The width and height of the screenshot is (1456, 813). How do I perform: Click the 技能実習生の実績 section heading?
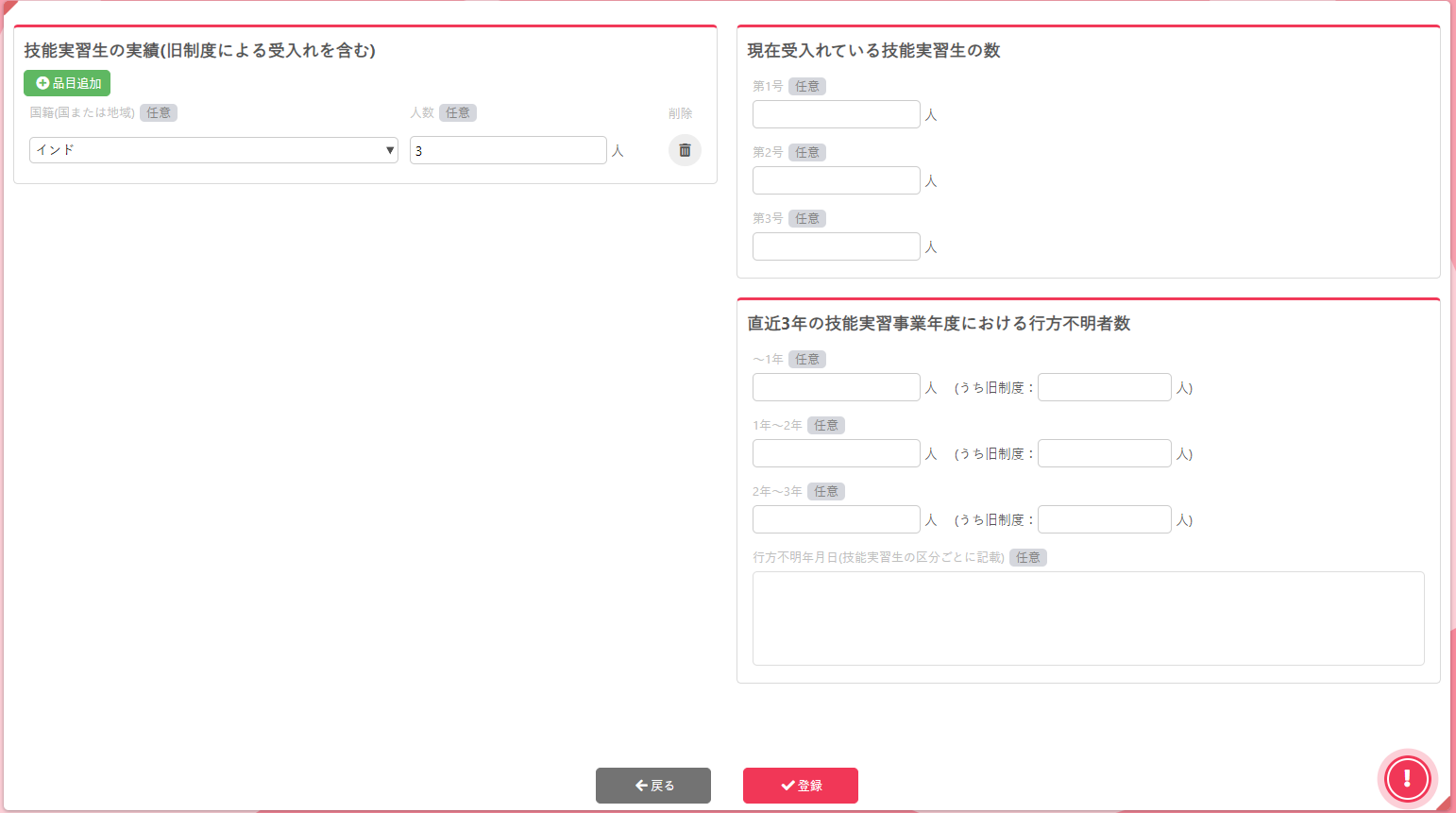199,51
